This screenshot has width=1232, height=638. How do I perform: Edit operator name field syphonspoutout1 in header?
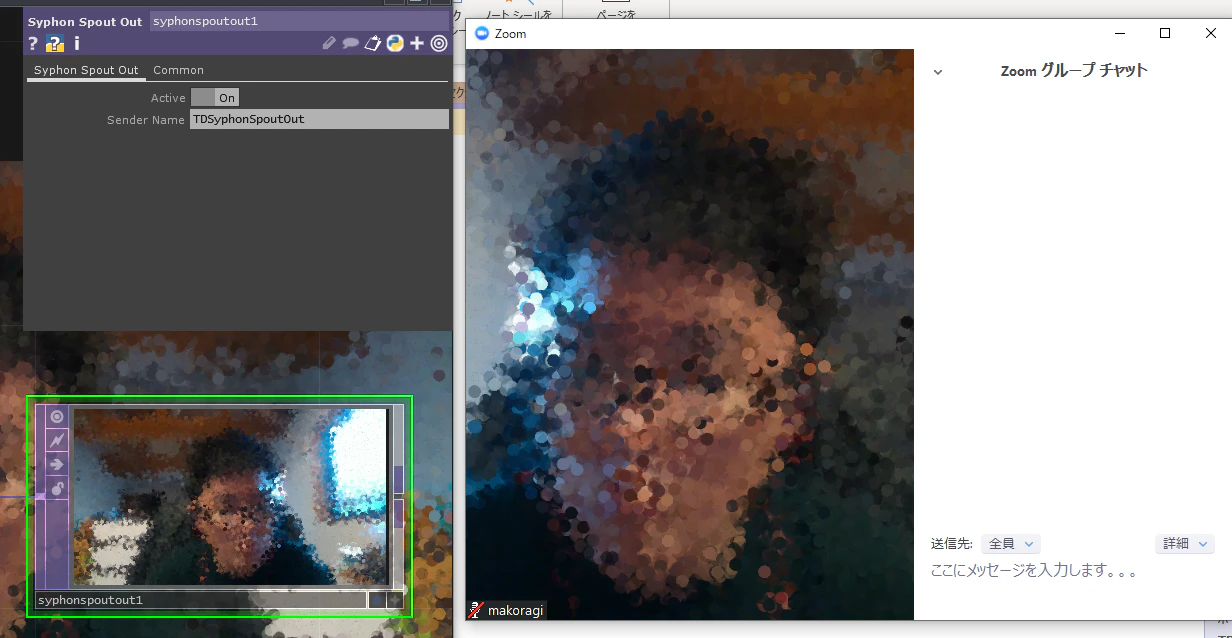299,21
